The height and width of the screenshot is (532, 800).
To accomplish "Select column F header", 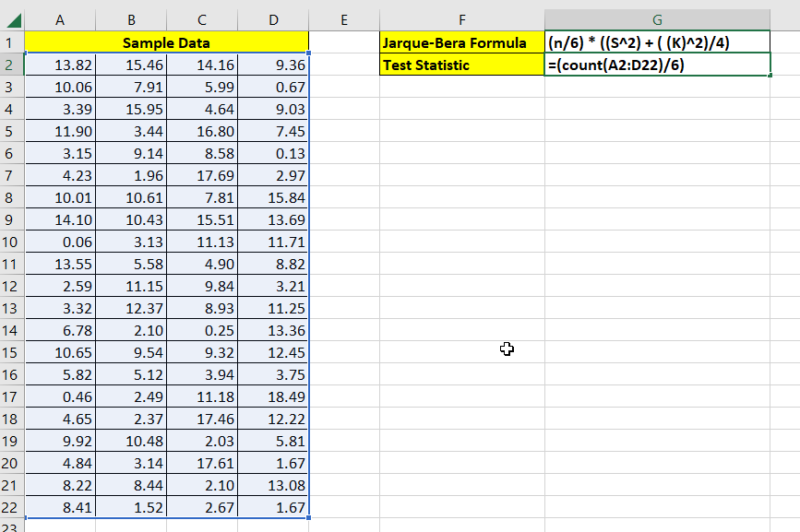I will pyautogui.click(x=462, y=19).
